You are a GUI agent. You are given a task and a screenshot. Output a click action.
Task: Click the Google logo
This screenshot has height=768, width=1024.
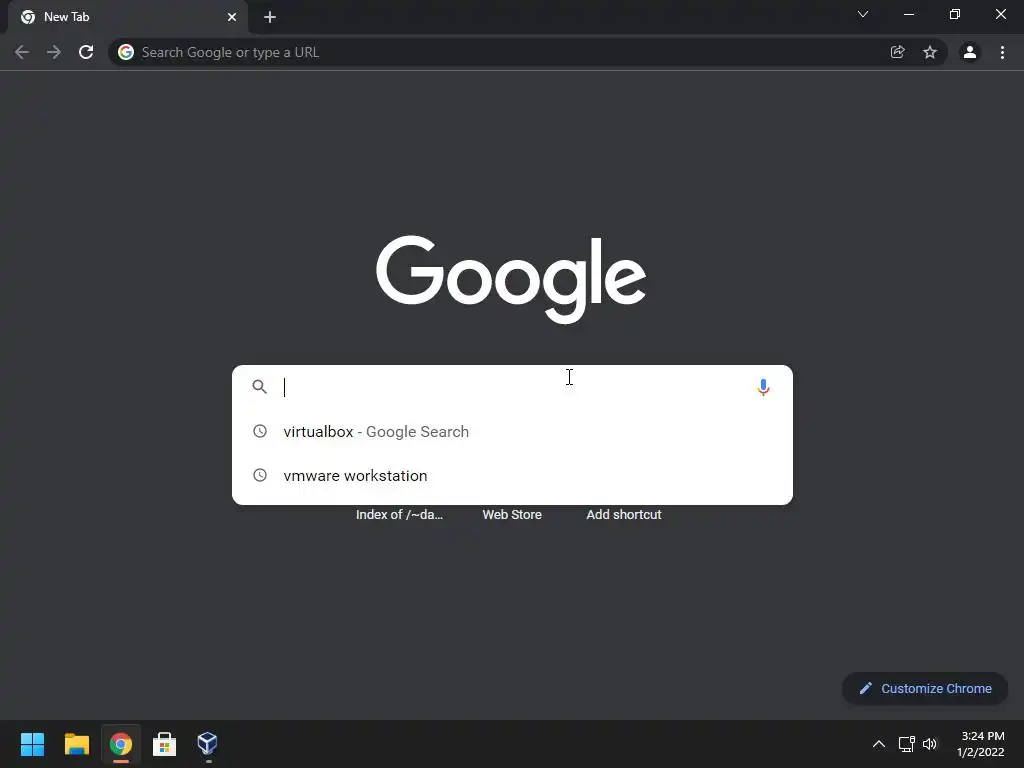[x=511, y=279]
